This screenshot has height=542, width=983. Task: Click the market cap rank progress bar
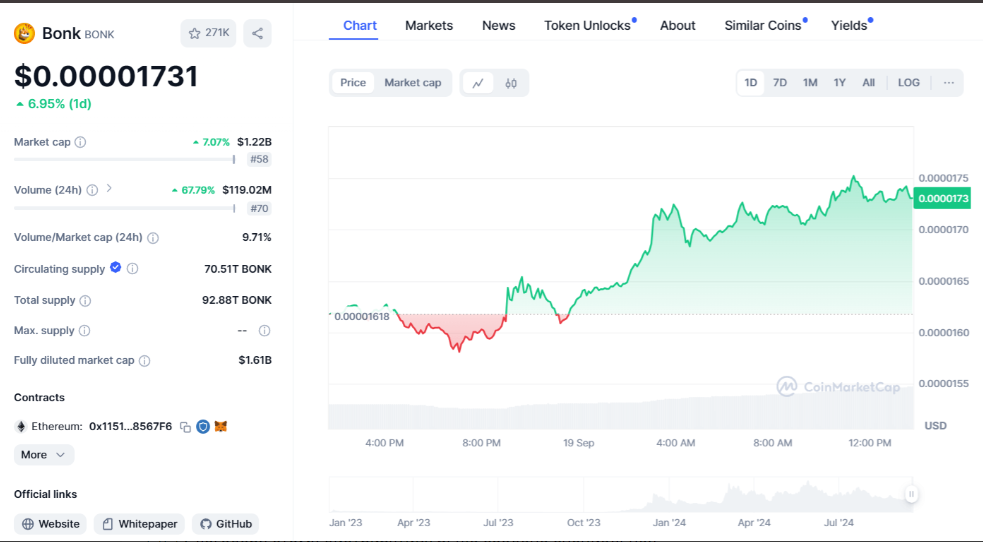pyautogui.click(x=124, y=159)
